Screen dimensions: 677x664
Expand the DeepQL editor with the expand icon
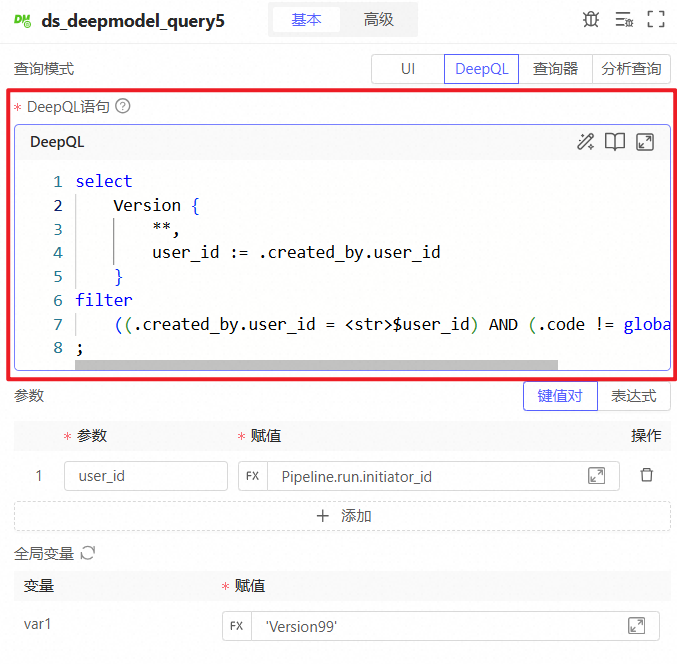[645, 142]
